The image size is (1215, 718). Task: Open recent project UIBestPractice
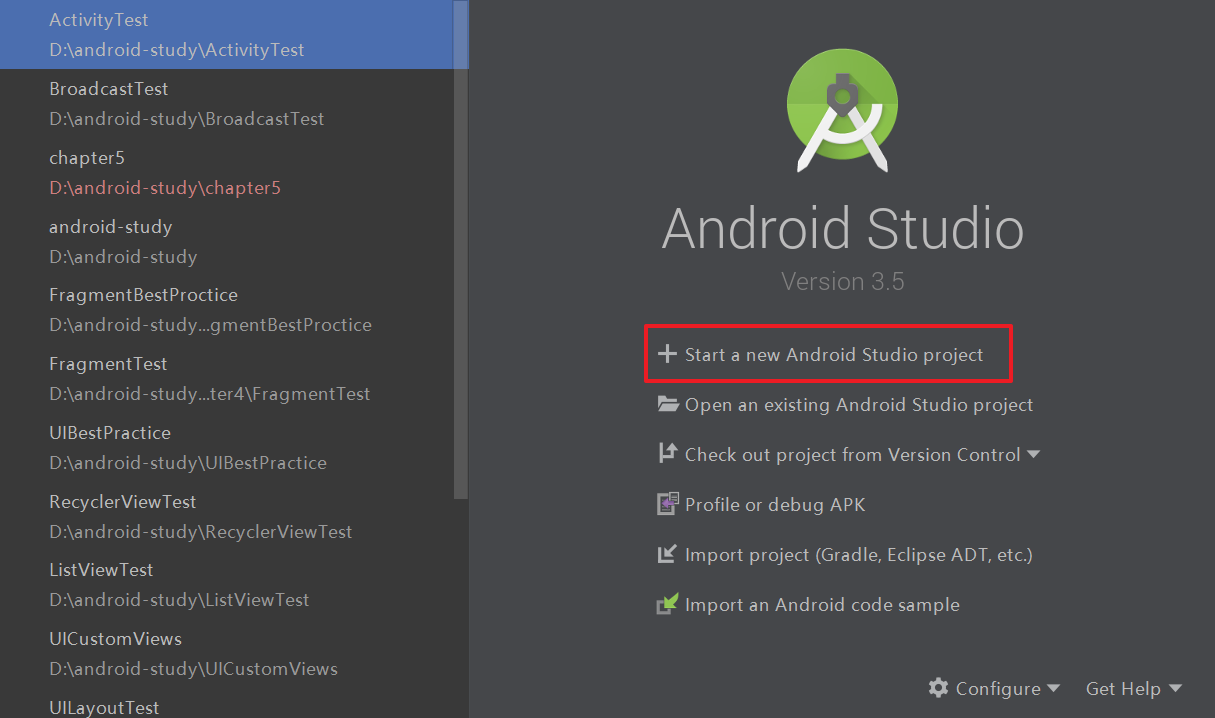click(227, 447)
